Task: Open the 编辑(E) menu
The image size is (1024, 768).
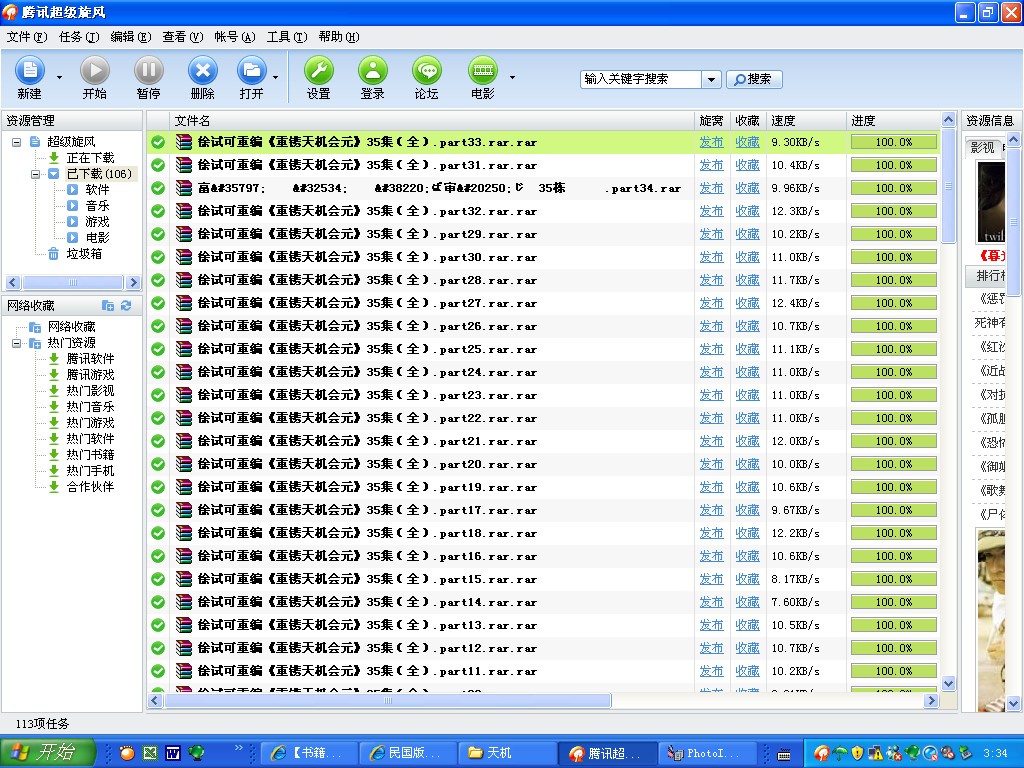Action: 131,37
